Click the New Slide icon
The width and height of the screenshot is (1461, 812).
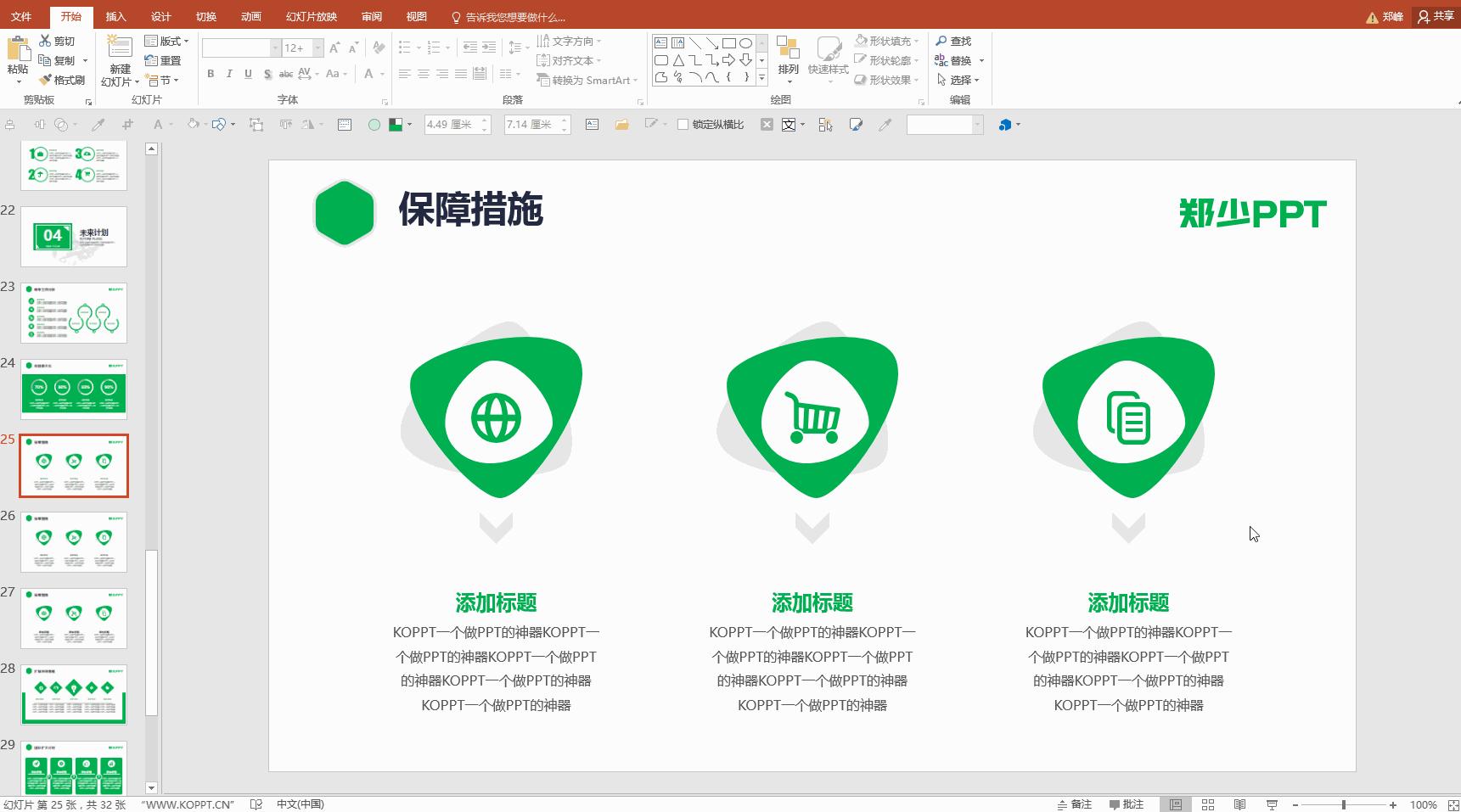119,49
